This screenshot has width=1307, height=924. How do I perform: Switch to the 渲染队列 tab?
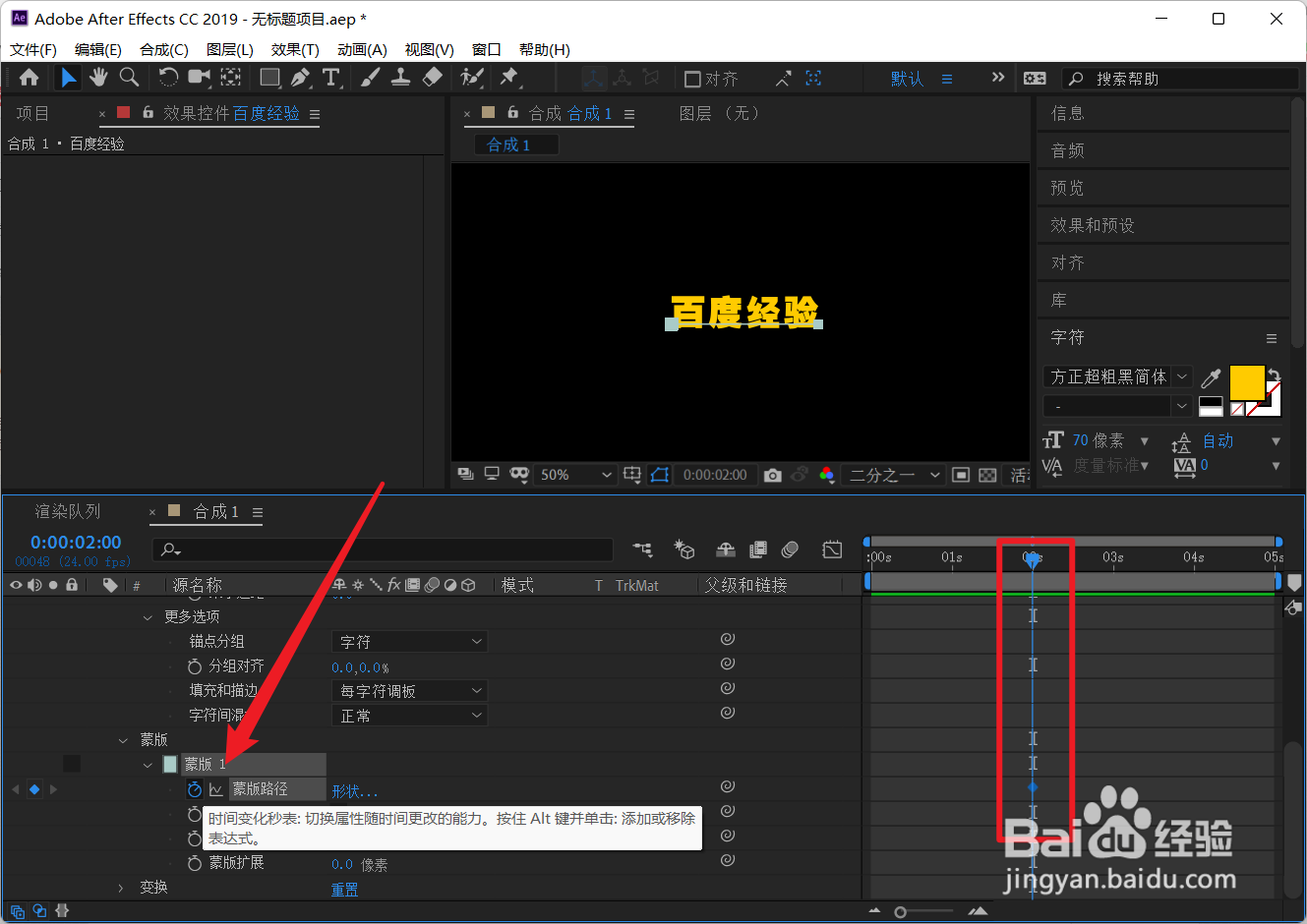tap(68, 511)
